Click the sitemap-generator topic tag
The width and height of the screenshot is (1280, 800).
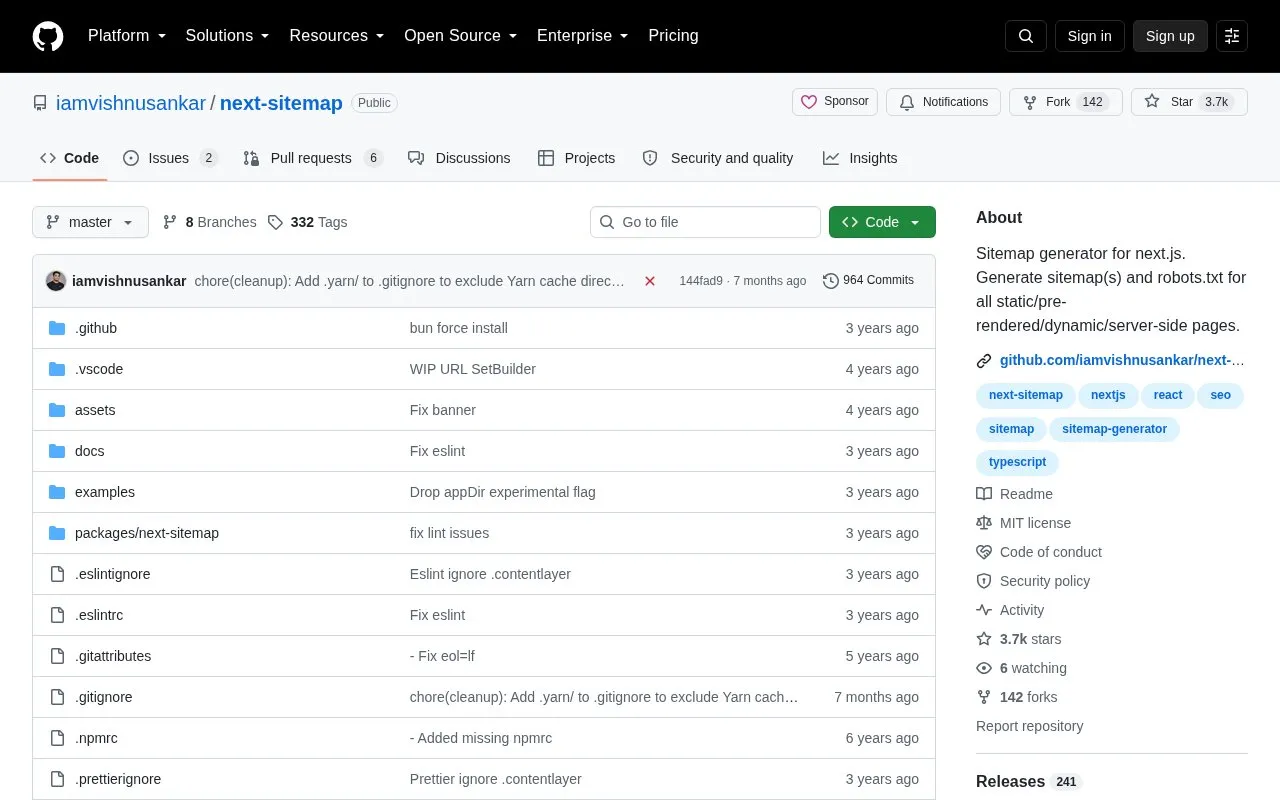[x=1114, y=429]
